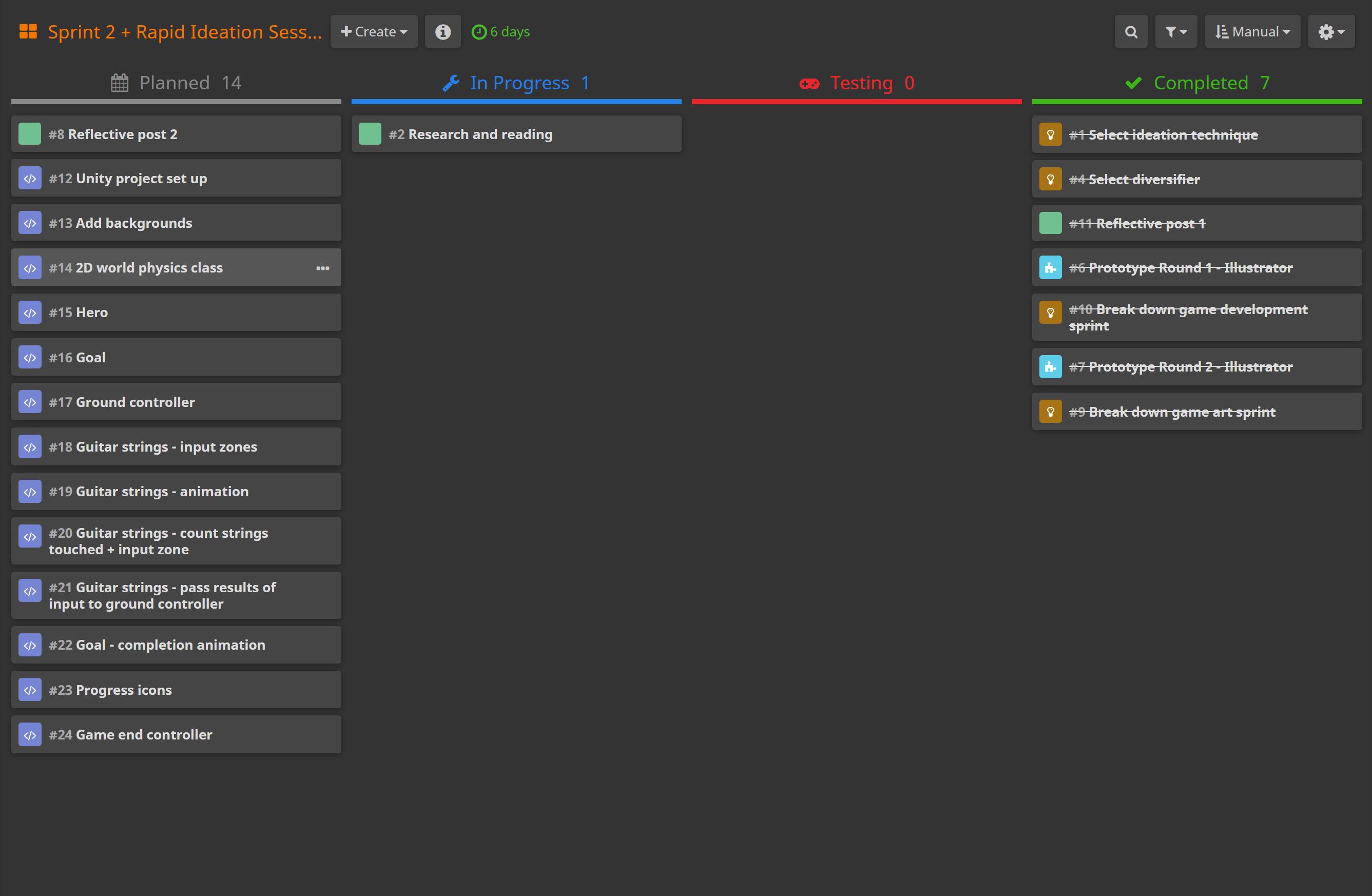Click the puzzle icon on Prototype Round 1
Screen dimensions: 1372x896
click(x=1051, y=267)
